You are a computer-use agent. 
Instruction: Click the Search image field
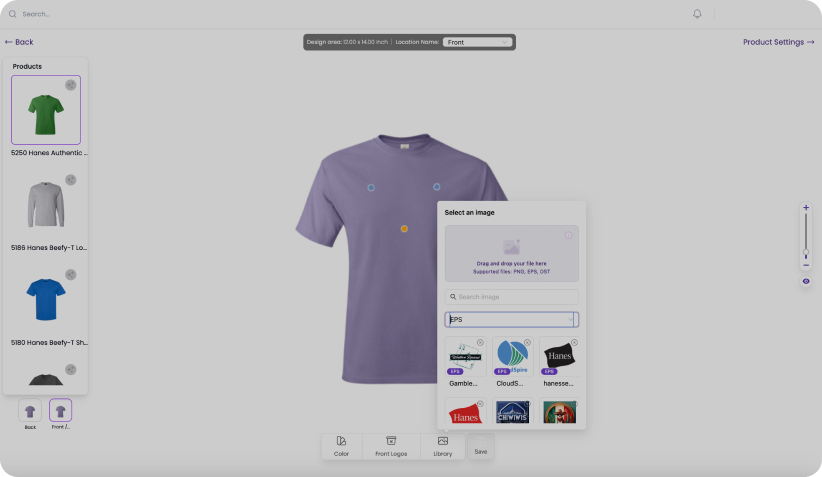512,297
